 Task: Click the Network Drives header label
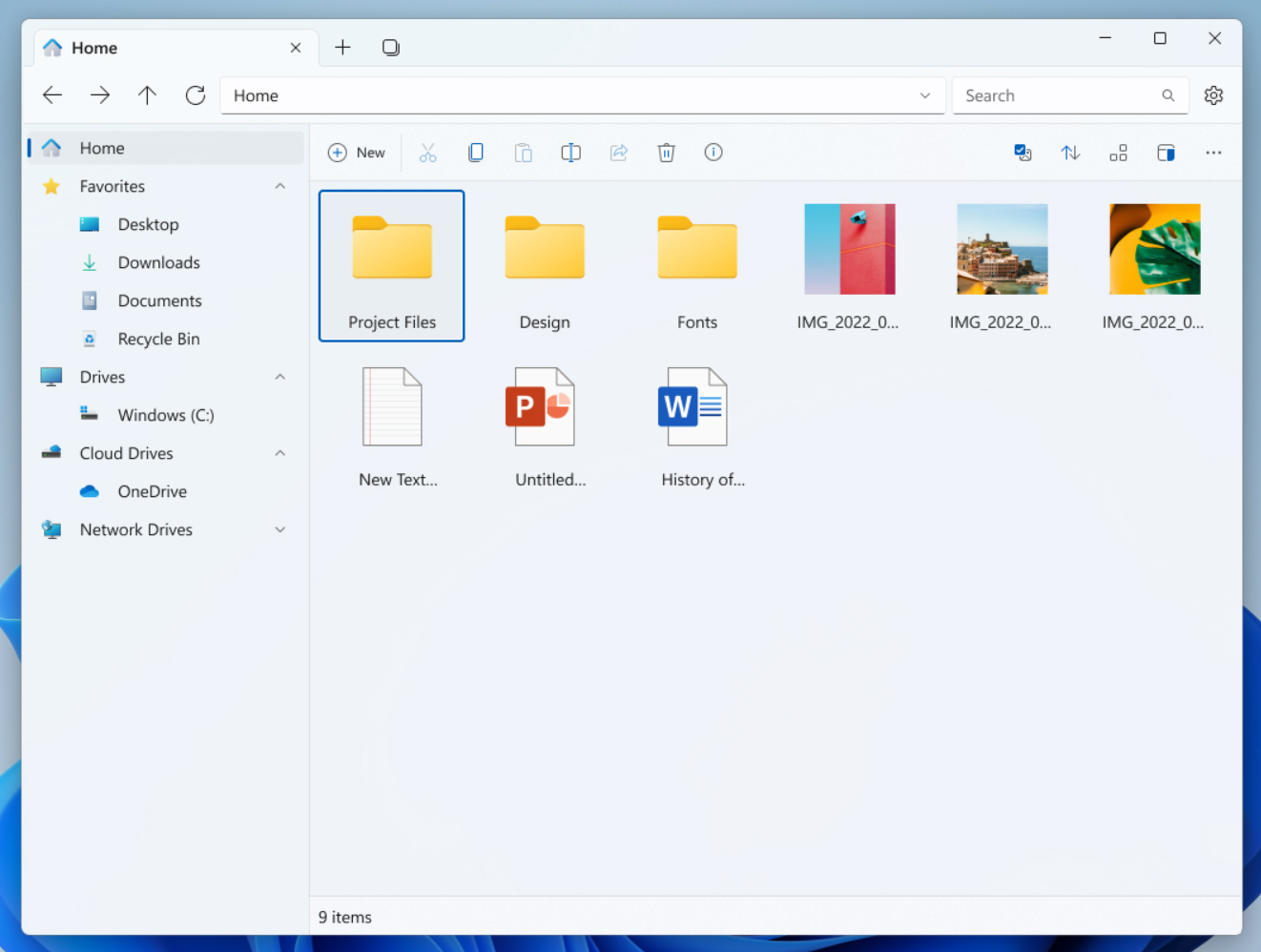pyautogui.click(x=136, y=529)
